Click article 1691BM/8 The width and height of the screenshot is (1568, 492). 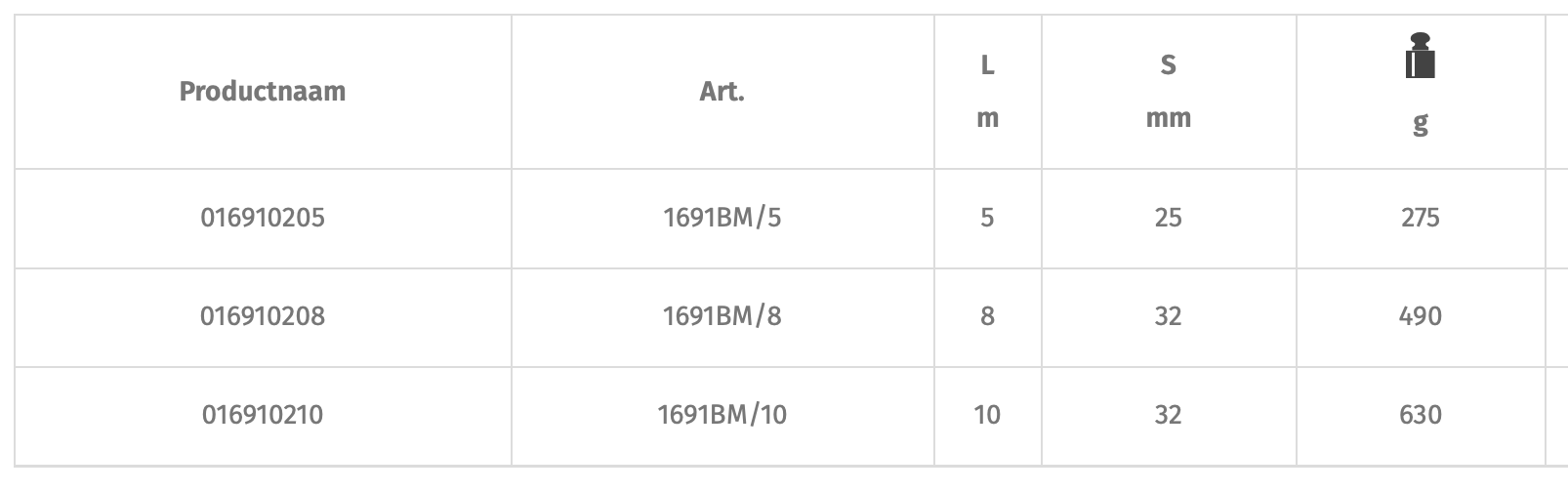tap(722, 316)
